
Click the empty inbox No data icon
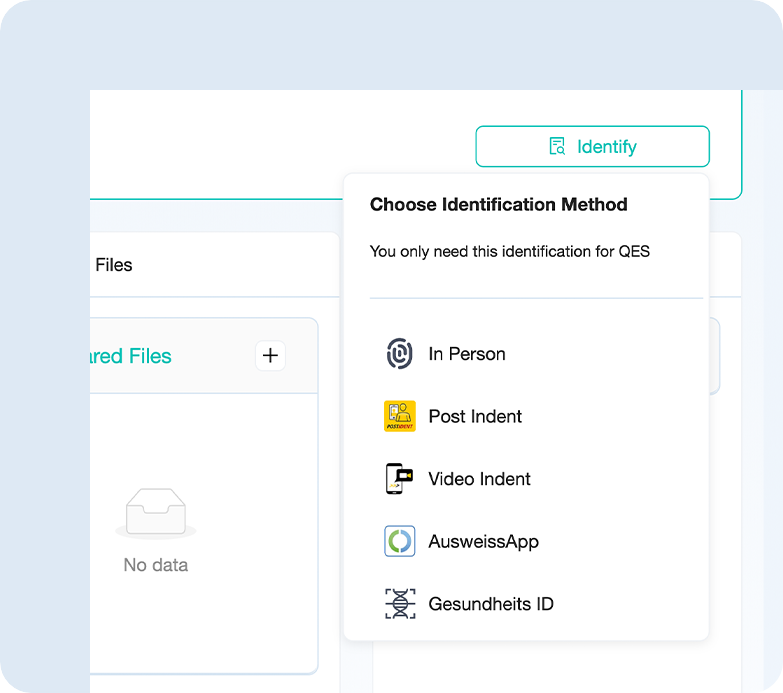pos(155,514)
